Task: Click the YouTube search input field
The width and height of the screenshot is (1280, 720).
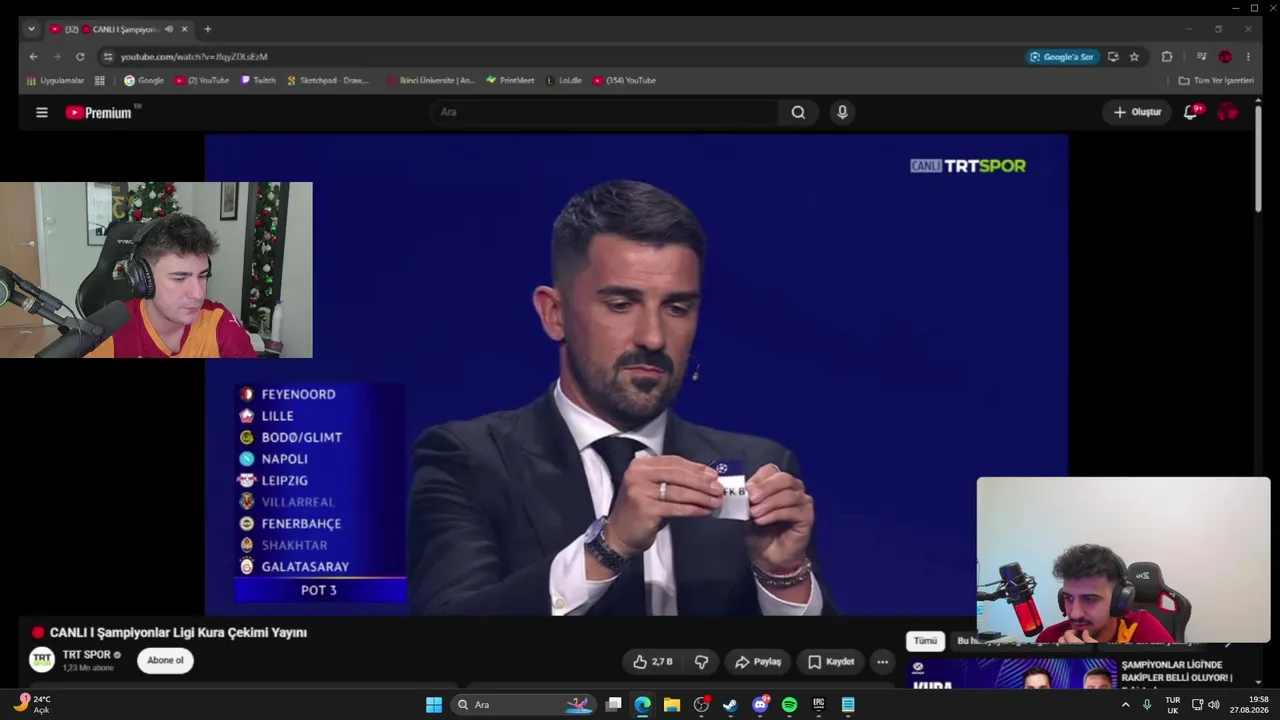Action: pyautogui.click(x=605, y=113)
